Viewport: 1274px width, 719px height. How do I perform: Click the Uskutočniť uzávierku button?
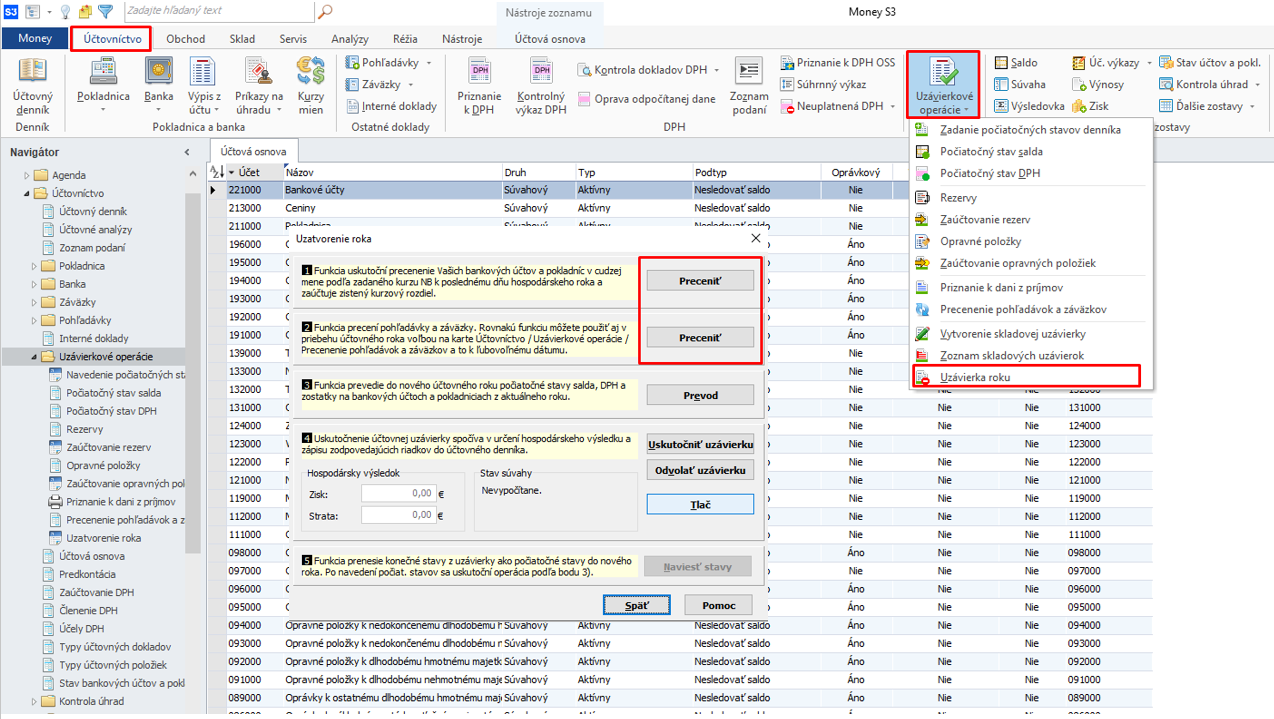[x=700, y=444]
